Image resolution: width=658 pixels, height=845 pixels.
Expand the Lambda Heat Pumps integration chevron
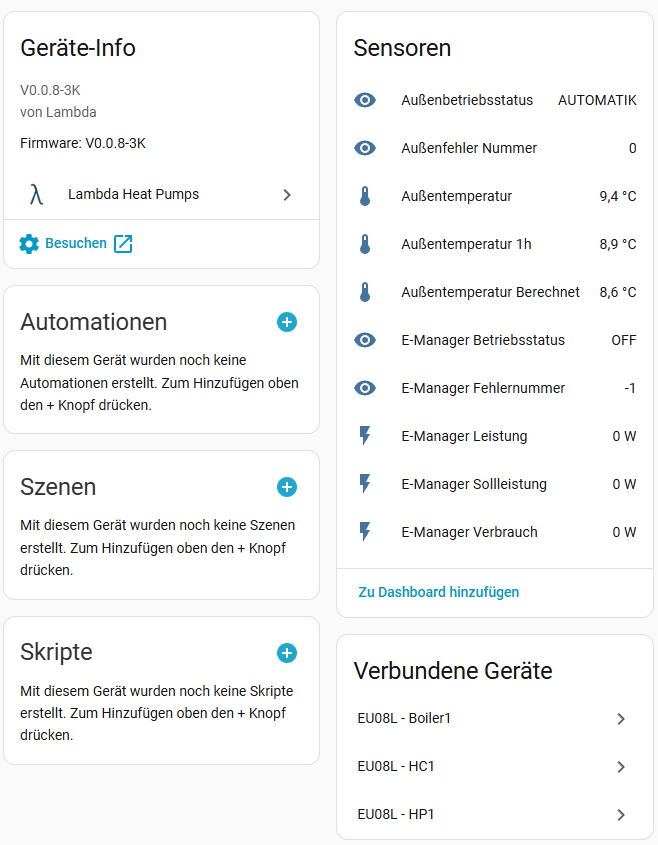[x=287, y=195]
